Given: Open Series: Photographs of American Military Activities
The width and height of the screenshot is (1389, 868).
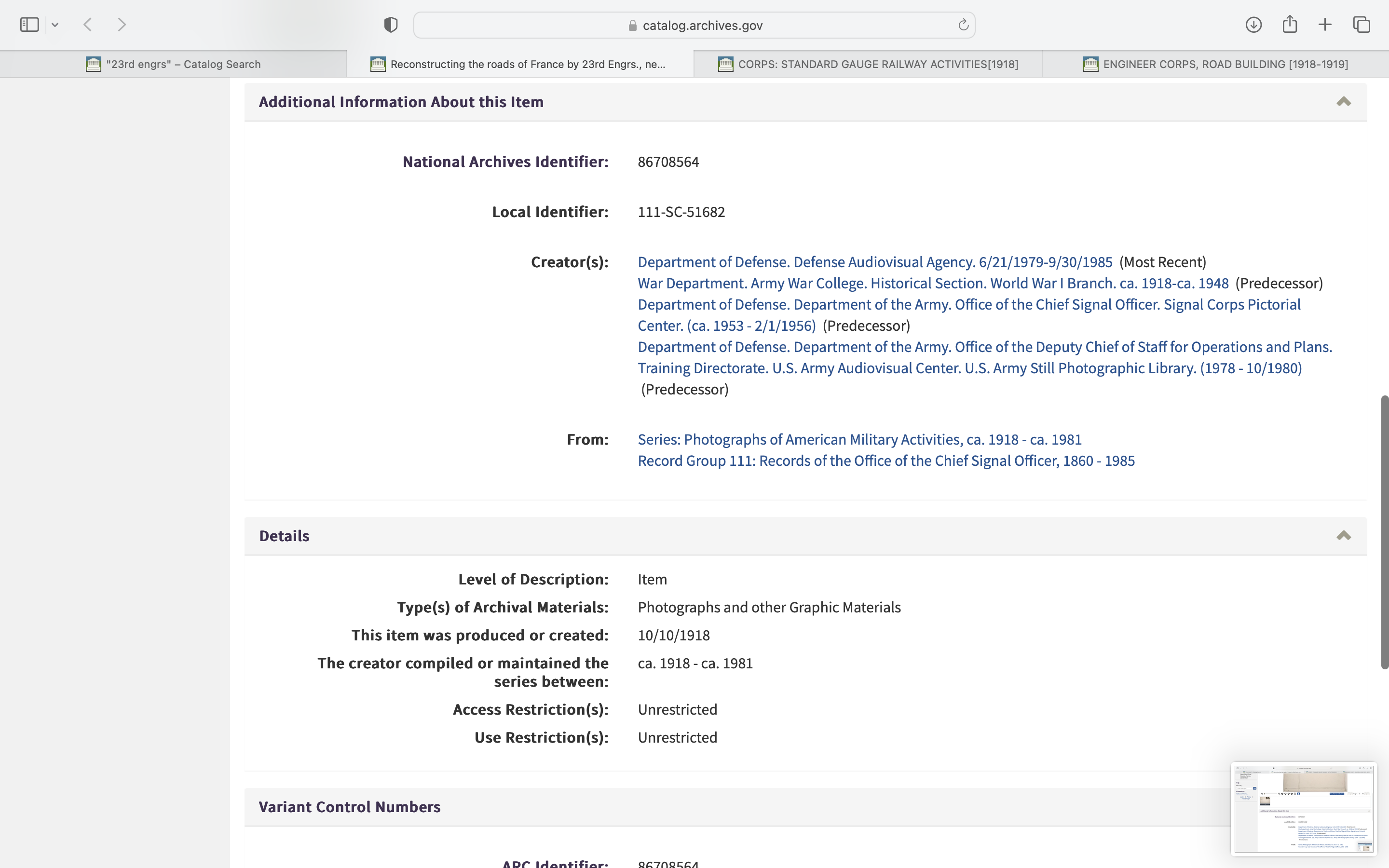Looking at the screenshot, I should (859, 440).
